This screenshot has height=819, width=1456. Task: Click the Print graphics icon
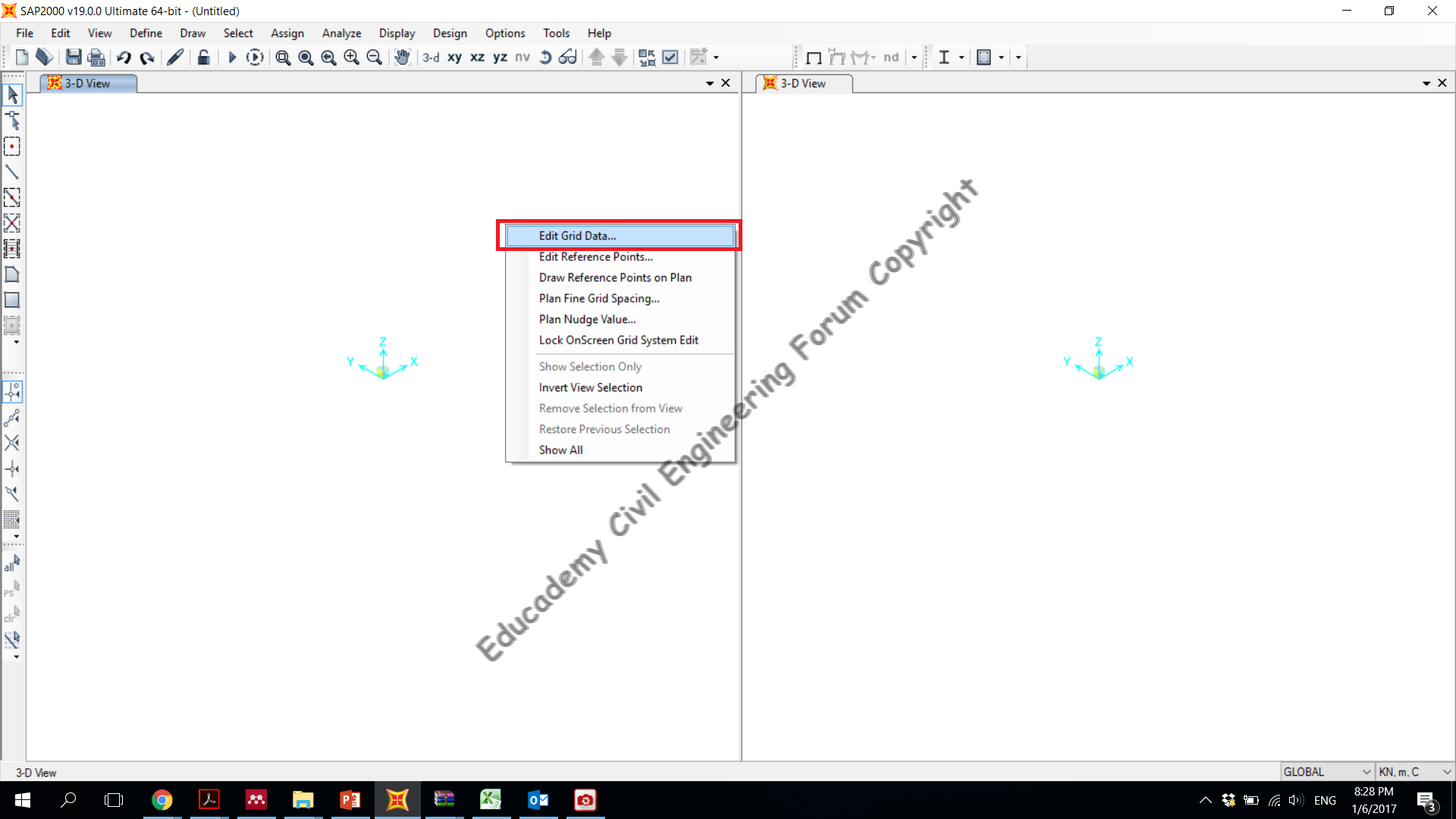[x=96, y=57]
